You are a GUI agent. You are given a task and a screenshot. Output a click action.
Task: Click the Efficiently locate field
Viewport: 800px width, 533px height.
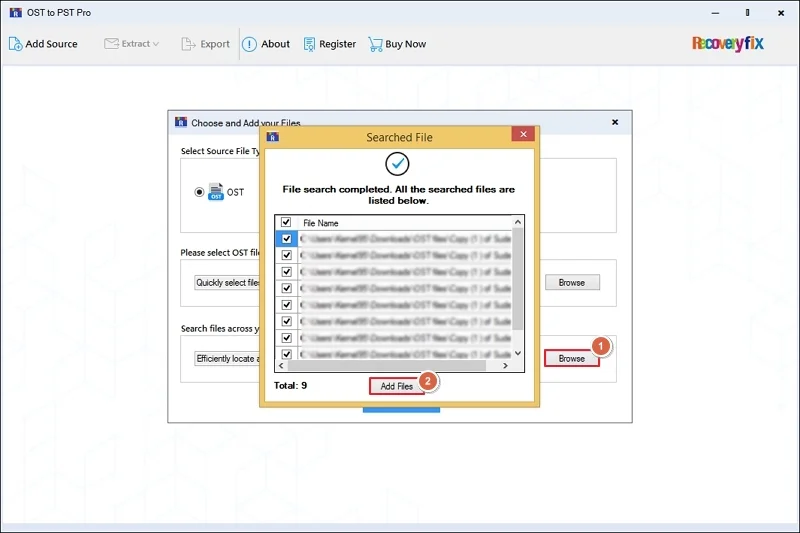click(228, 359)
